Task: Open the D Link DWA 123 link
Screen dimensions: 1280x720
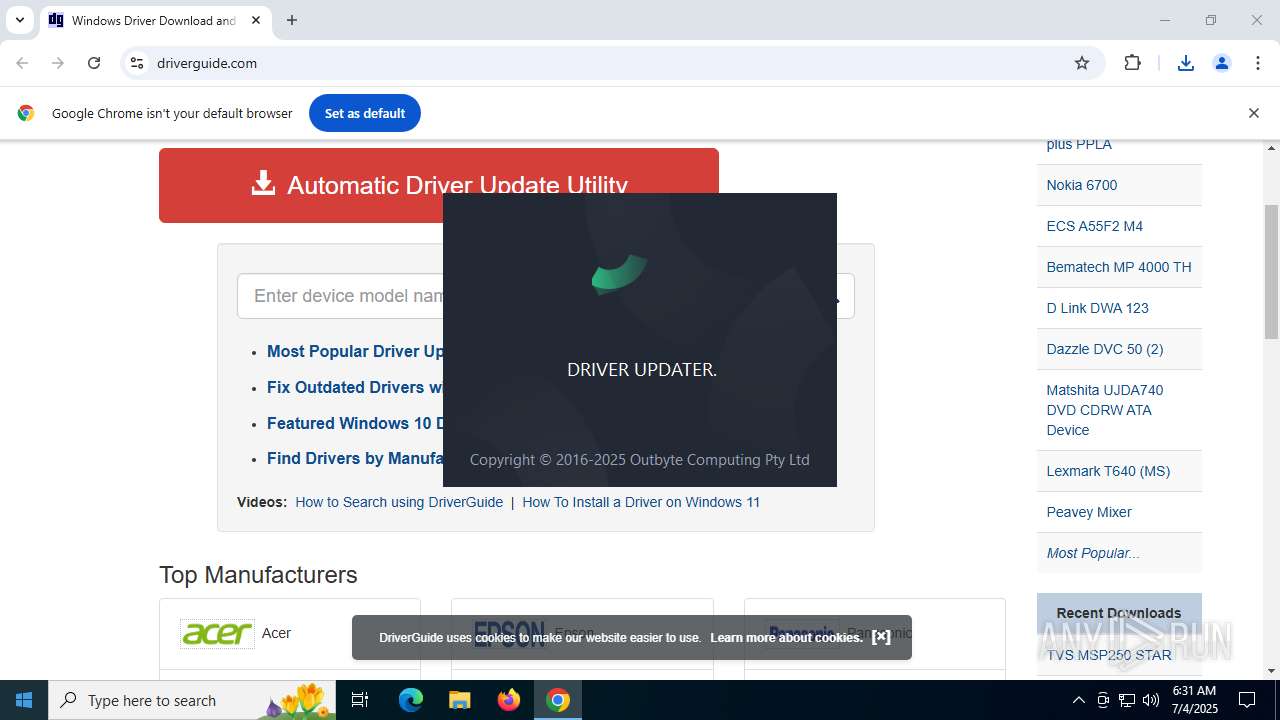Action: pos(1098,308)
